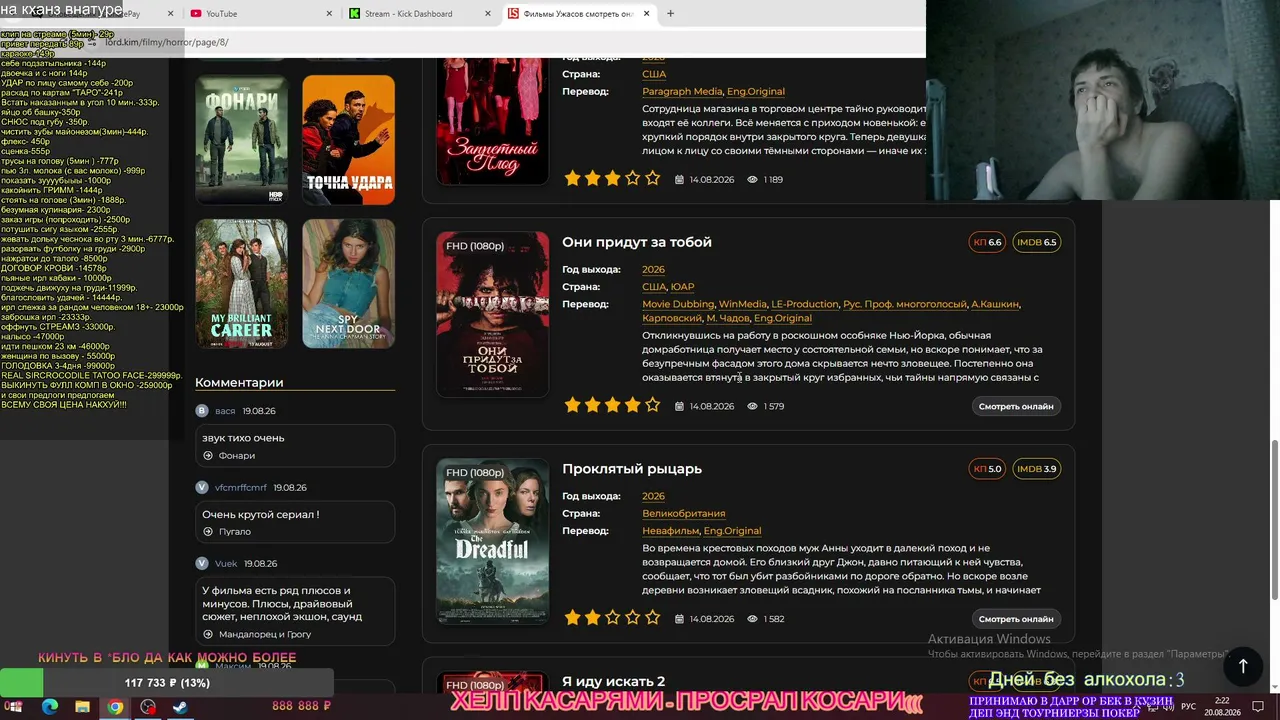Open the Они придут за тобой poster

pyautogui.click(x=492, y=314)
